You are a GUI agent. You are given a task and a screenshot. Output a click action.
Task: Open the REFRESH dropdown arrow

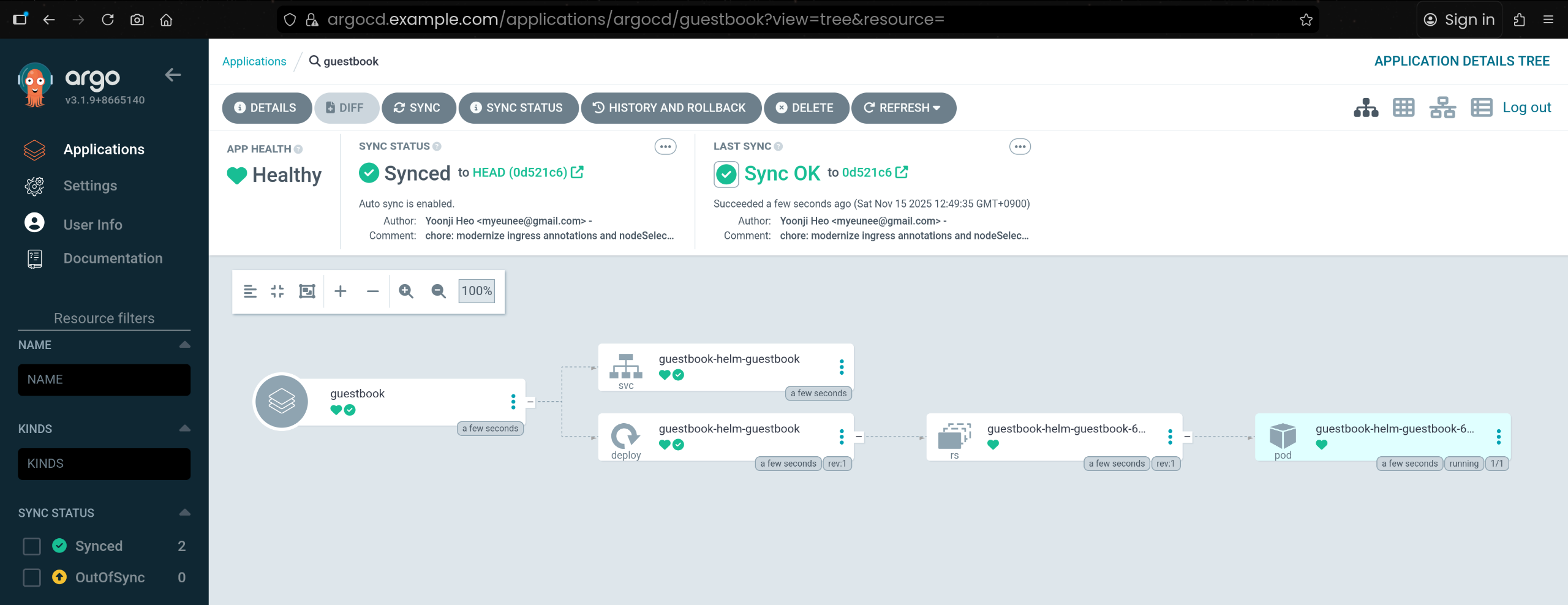[937, 108]
